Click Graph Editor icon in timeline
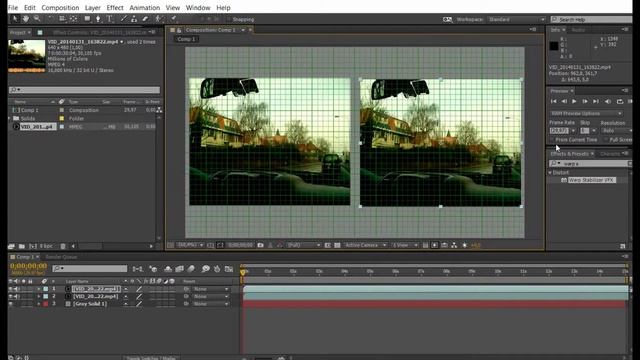This screenshot has width=640, height=360. click(229, 269)
